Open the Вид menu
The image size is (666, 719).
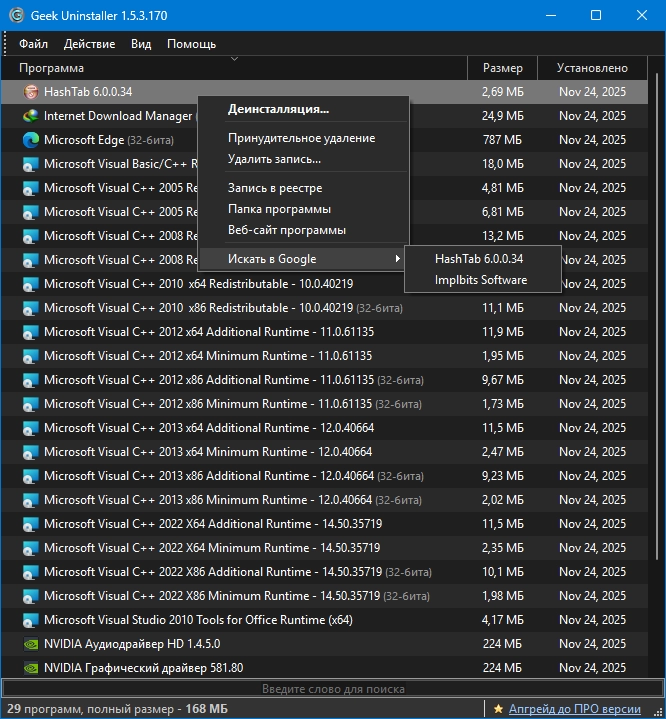tap(141, 44)
